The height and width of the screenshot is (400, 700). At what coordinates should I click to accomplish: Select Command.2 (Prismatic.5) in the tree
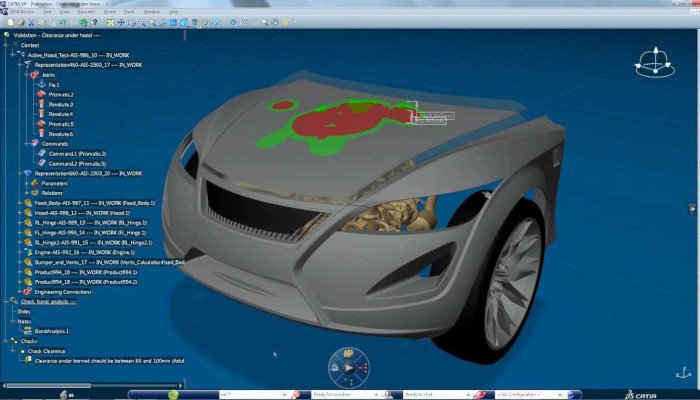77,163
